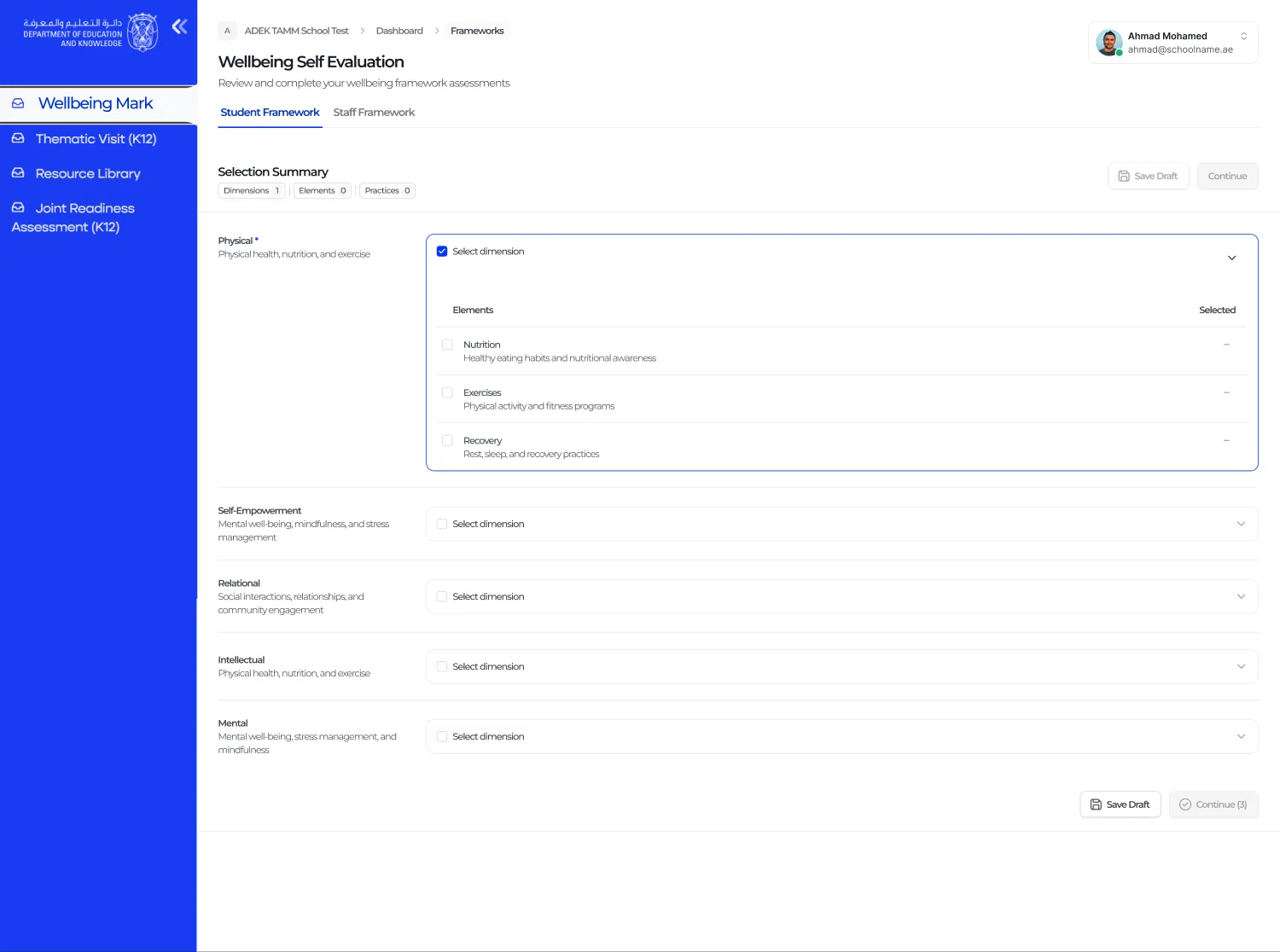Viewport: 1280px width, 952px height.
Task: Uncheck Physical Select dimension checkbox
Action: coord(442,252)
